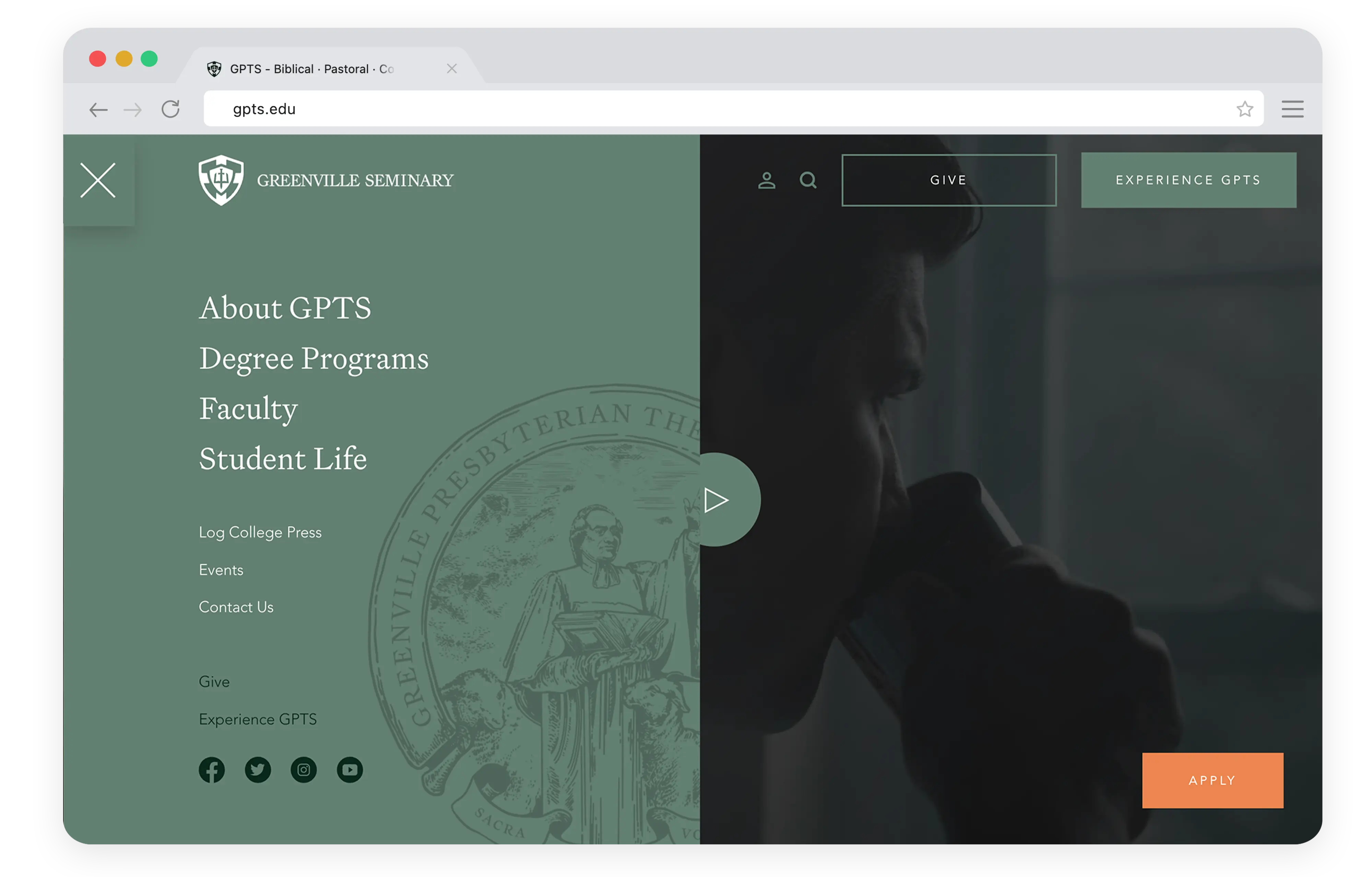The width and height of the screenshot is (1372, 877).
Task: Click the gpts.edu address bar
Action: (733, 108)
